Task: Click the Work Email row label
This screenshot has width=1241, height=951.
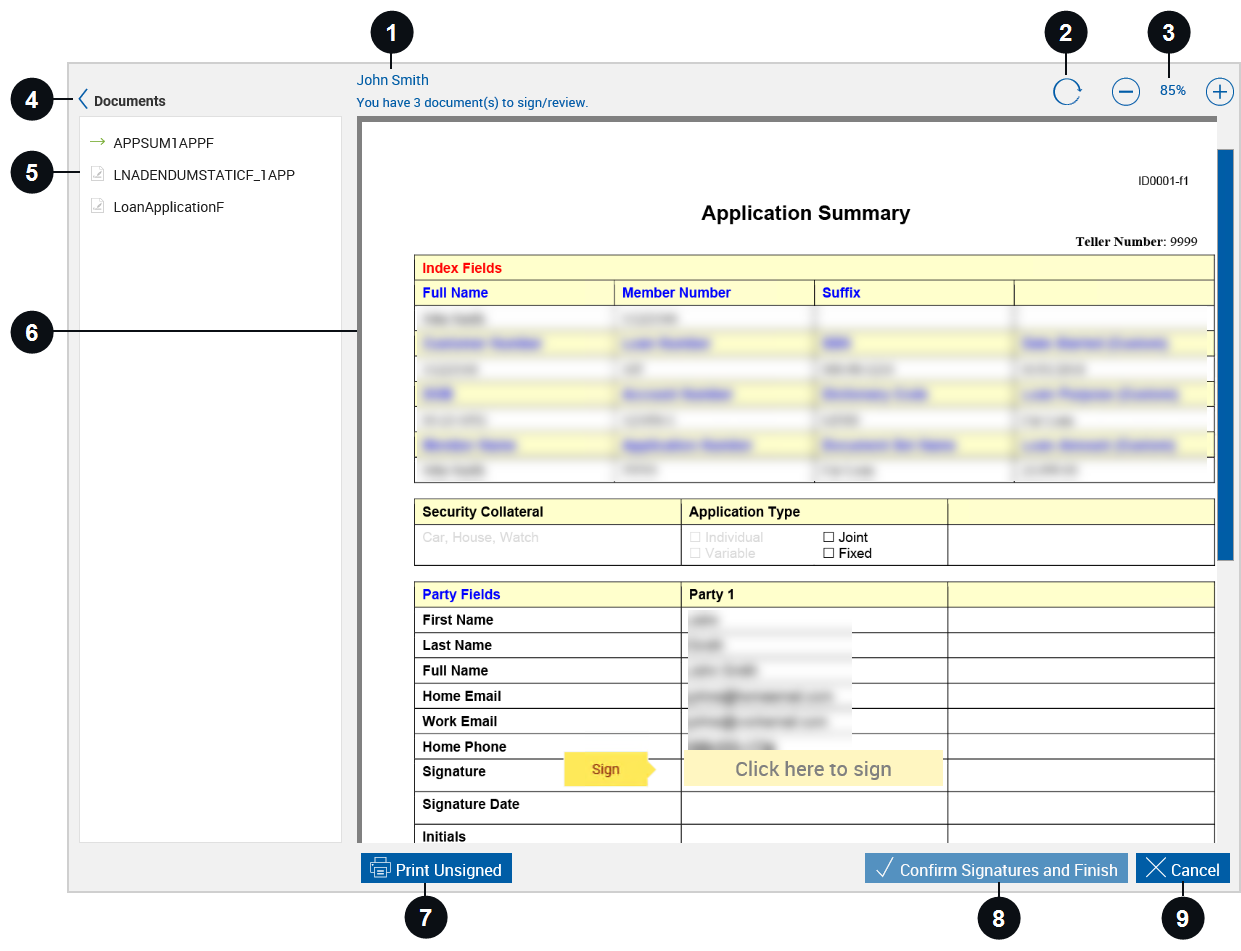Action: pyautogui.click(x=460, y=721)
